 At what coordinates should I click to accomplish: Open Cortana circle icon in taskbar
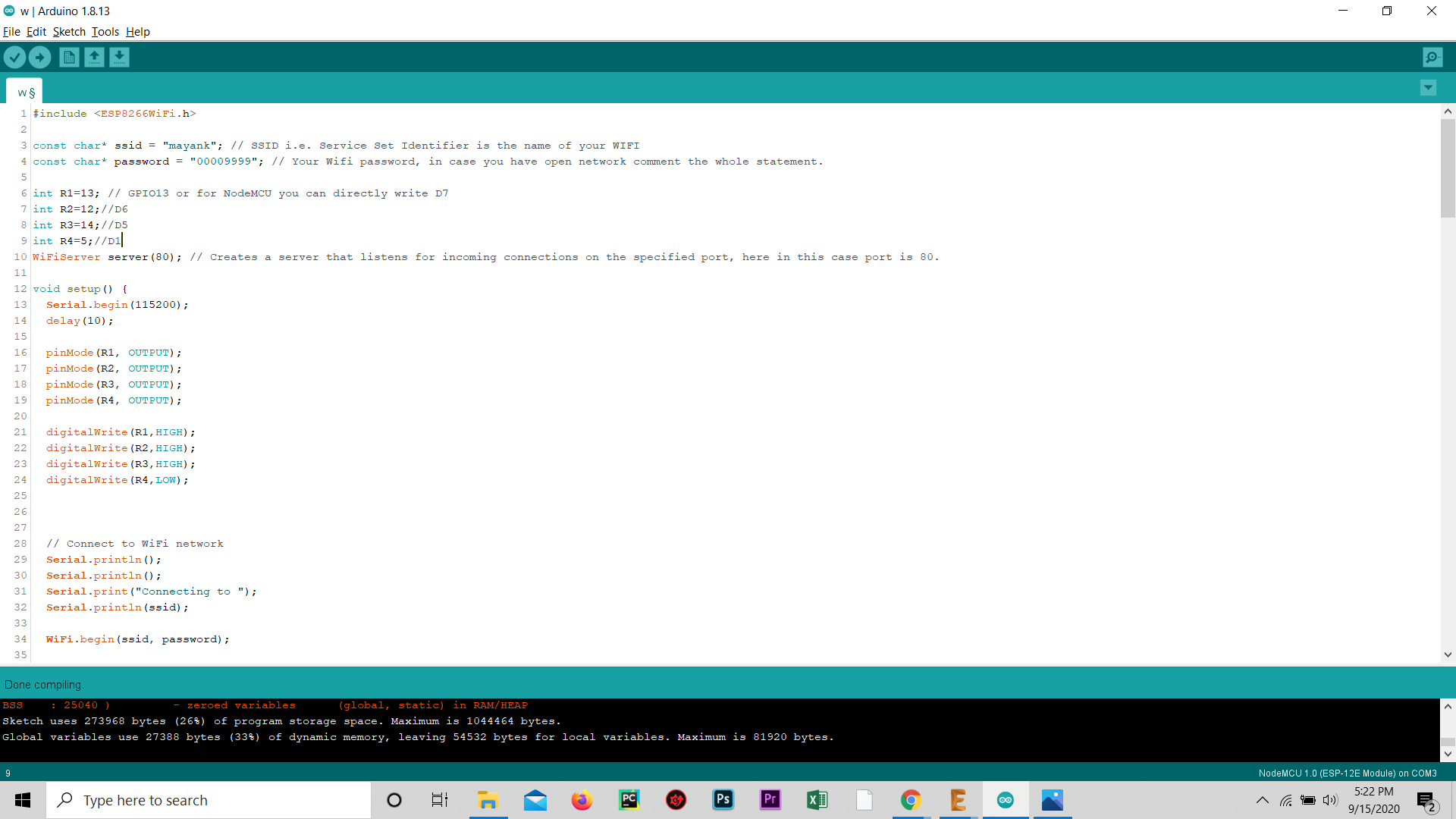[x=394, y=800]
